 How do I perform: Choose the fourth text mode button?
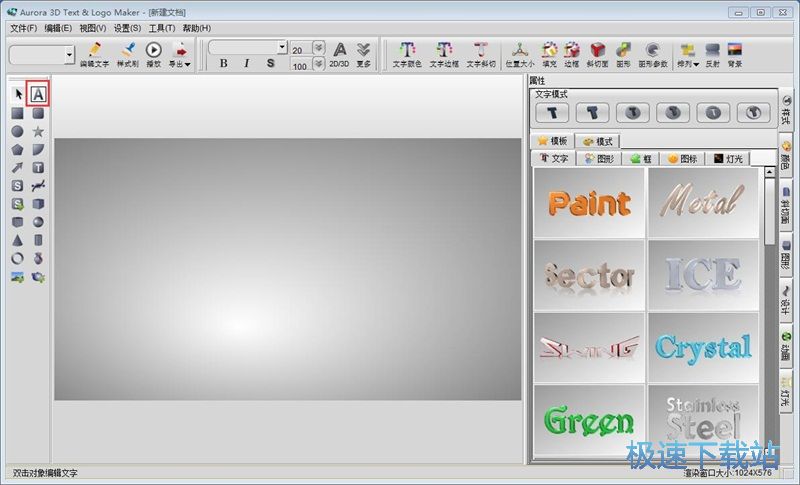(673, 112)
